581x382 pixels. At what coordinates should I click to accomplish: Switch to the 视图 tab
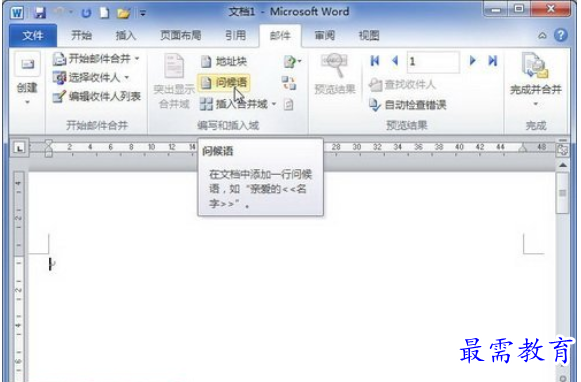coord(369,36)
